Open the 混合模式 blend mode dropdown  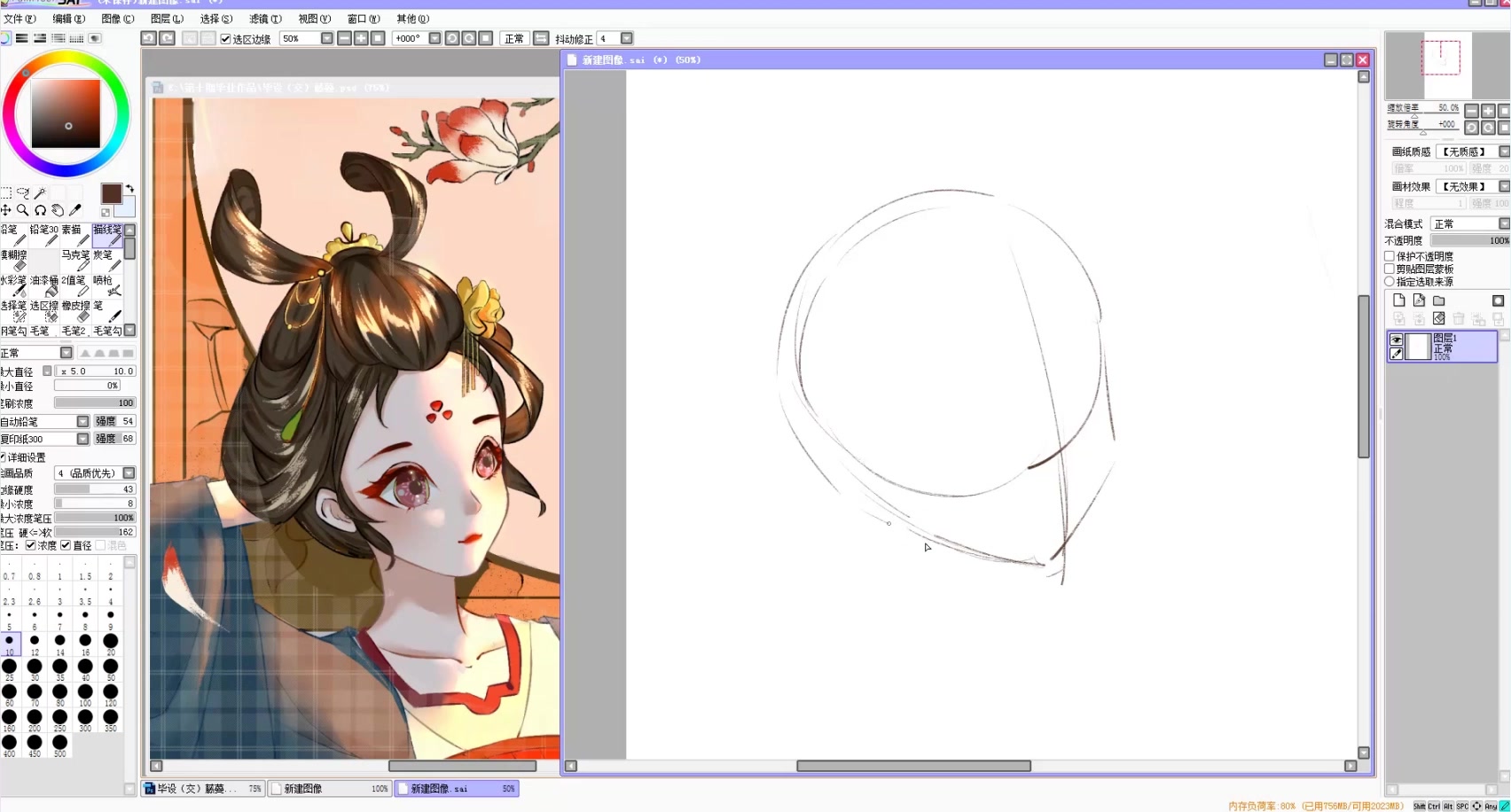1504,223
